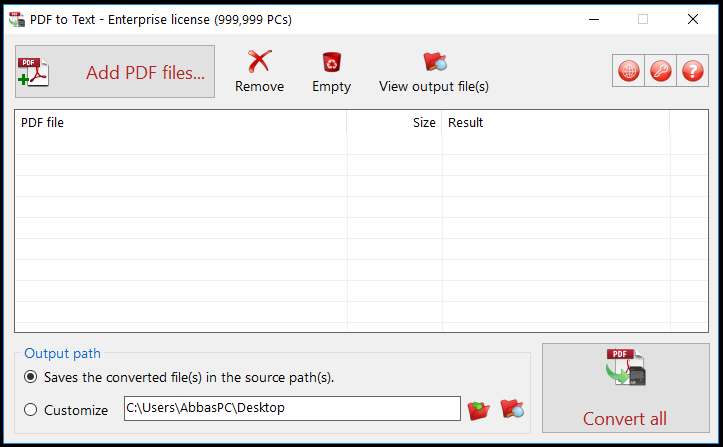Click the app icon in title bar

click(17, 19)
